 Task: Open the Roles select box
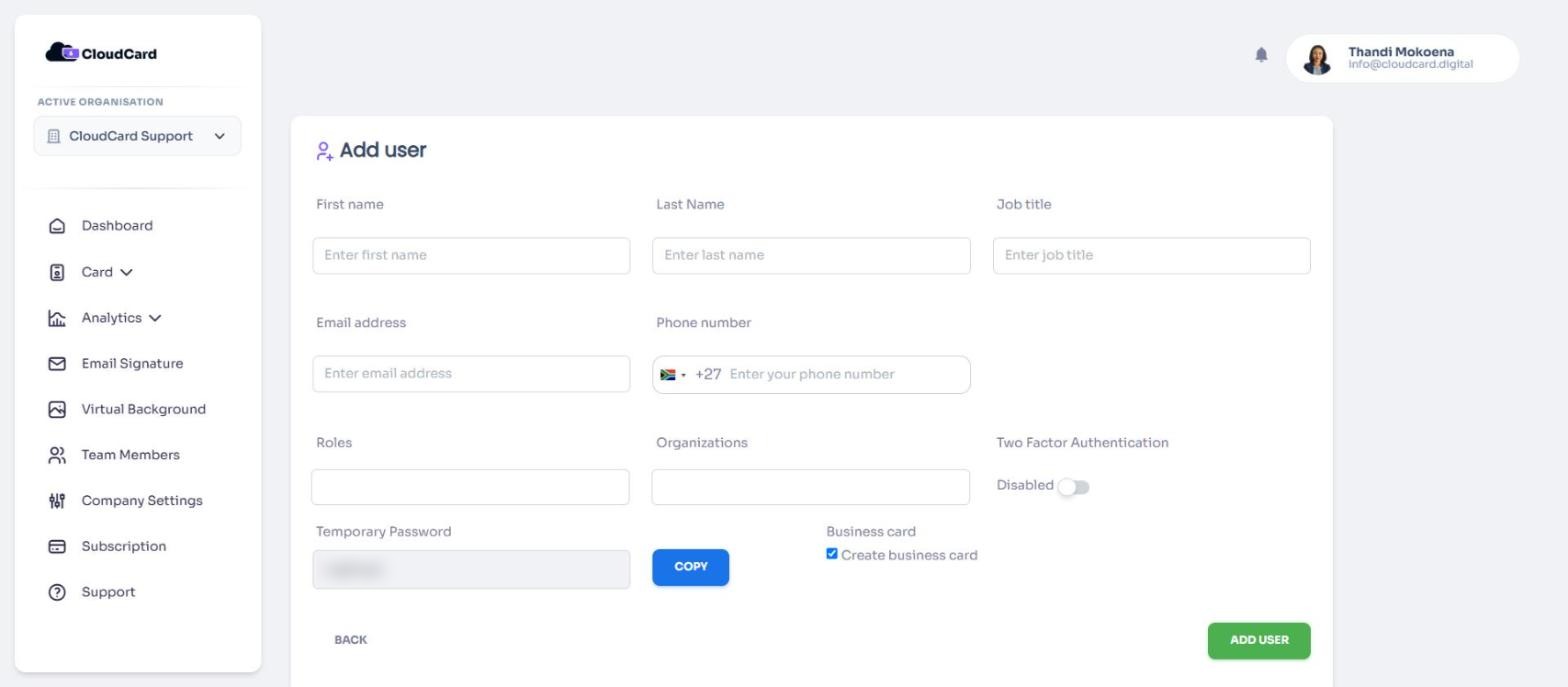coord(470,487)
